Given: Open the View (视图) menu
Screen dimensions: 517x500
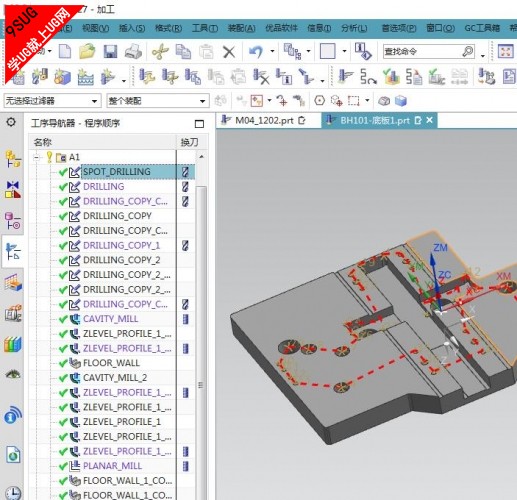Looking at the screenshot, I should [x=95, y=28].
